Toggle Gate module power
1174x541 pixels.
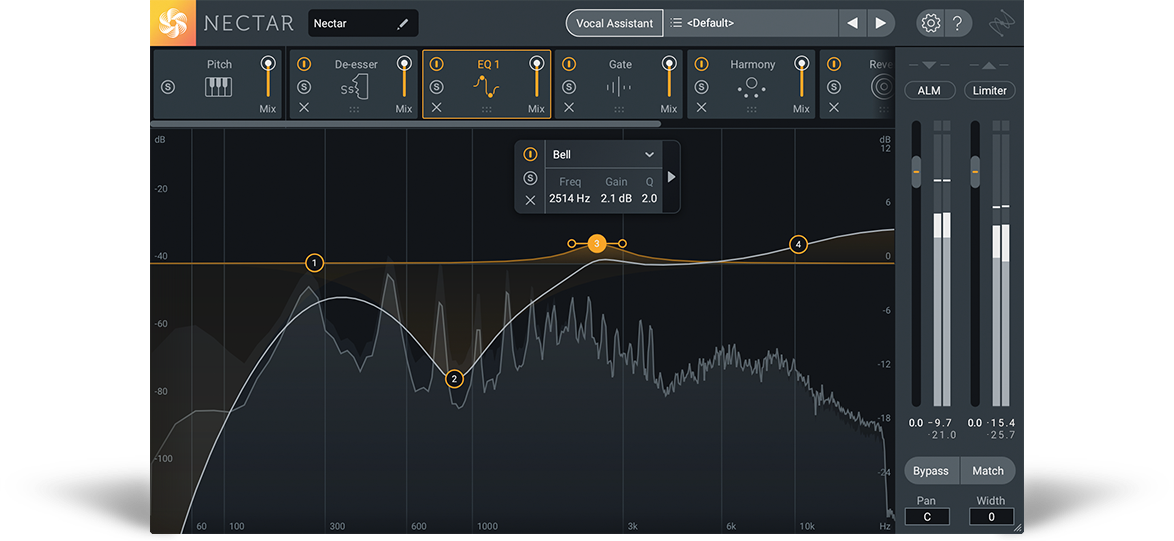[569, 65]
